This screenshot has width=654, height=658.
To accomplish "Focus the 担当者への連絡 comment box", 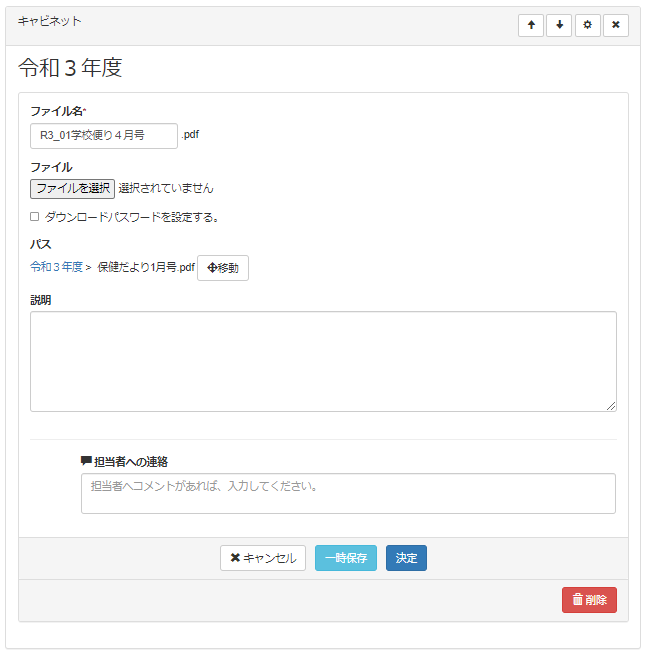I will pyautogui.click(x=348, y=493).
